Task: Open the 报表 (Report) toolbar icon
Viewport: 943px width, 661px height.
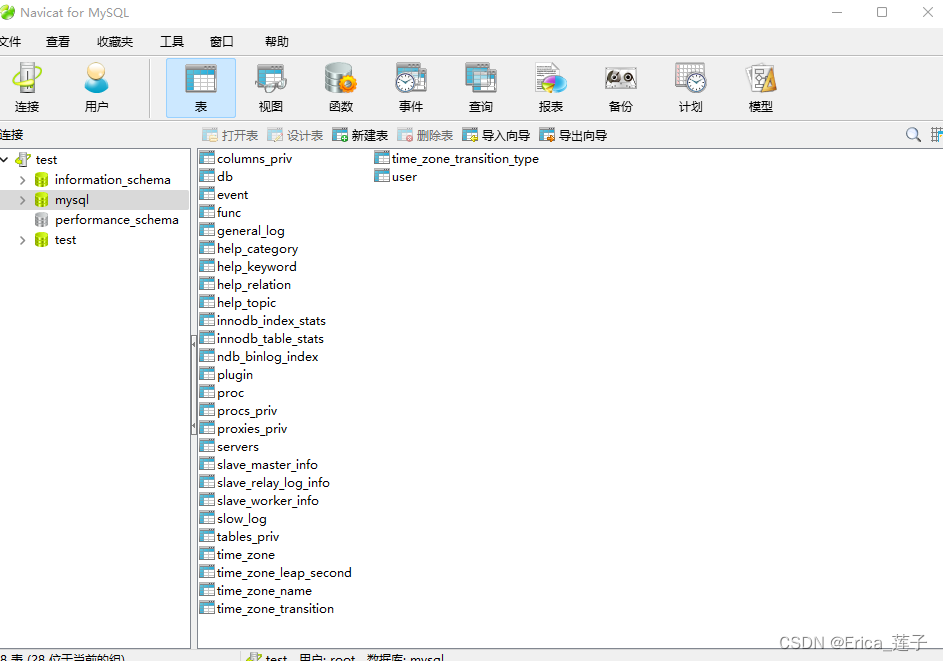Action: click(x=550, y=88)
